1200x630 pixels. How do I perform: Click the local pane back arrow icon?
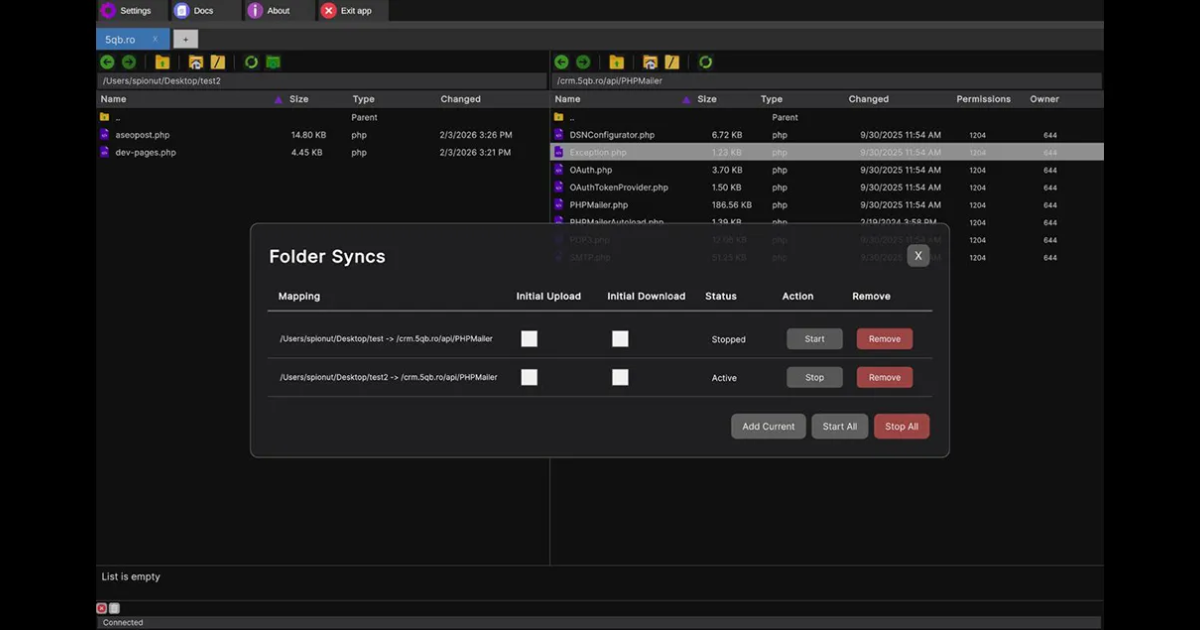click(108, 62)
